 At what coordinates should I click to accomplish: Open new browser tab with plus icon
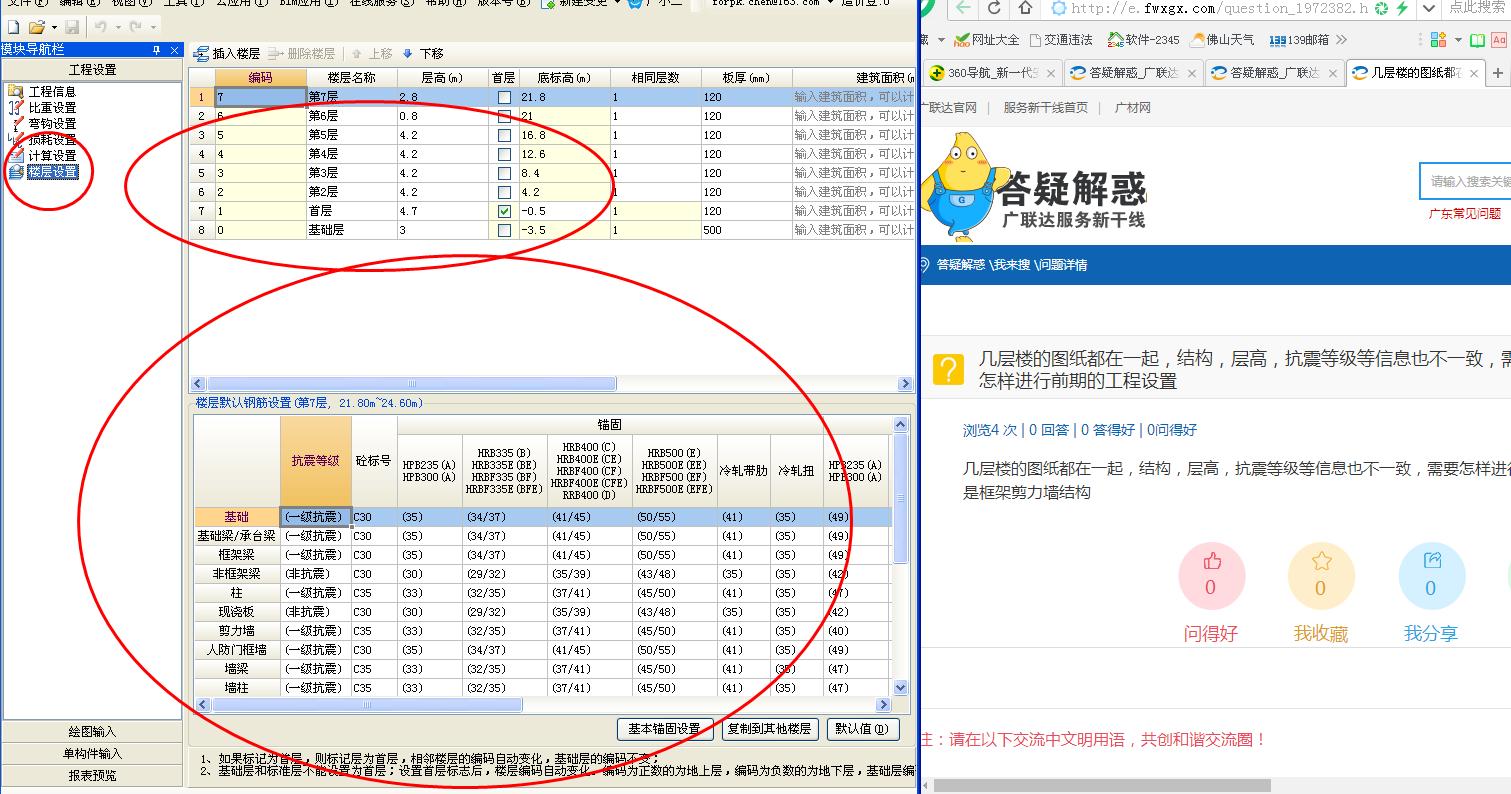tap(1497, 73)
